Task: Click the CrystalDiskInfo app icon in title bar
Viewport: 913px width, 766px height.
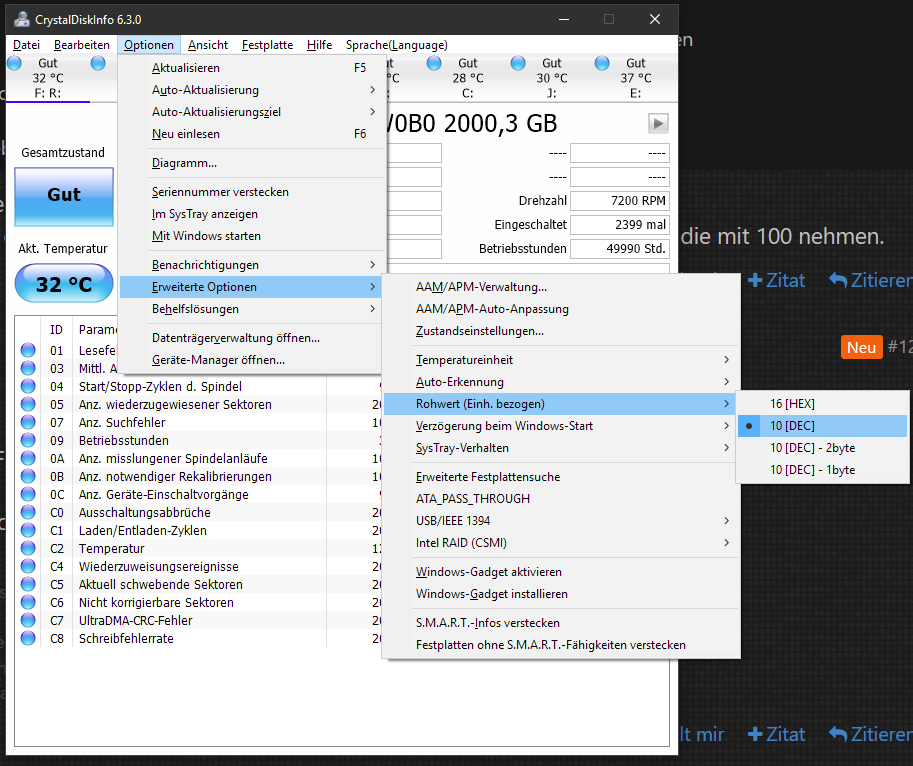Action: point(22,19)
